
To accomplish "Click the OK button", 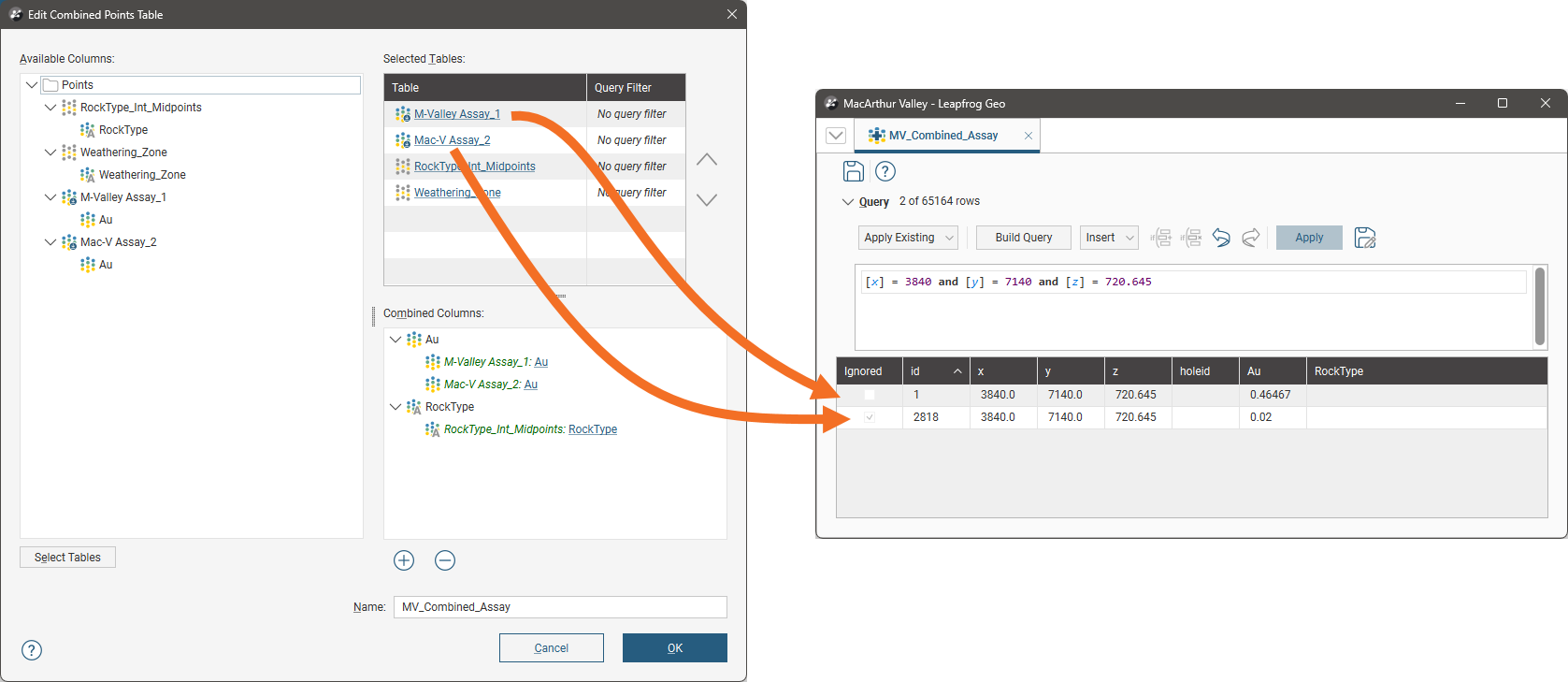I will point(675,648).
